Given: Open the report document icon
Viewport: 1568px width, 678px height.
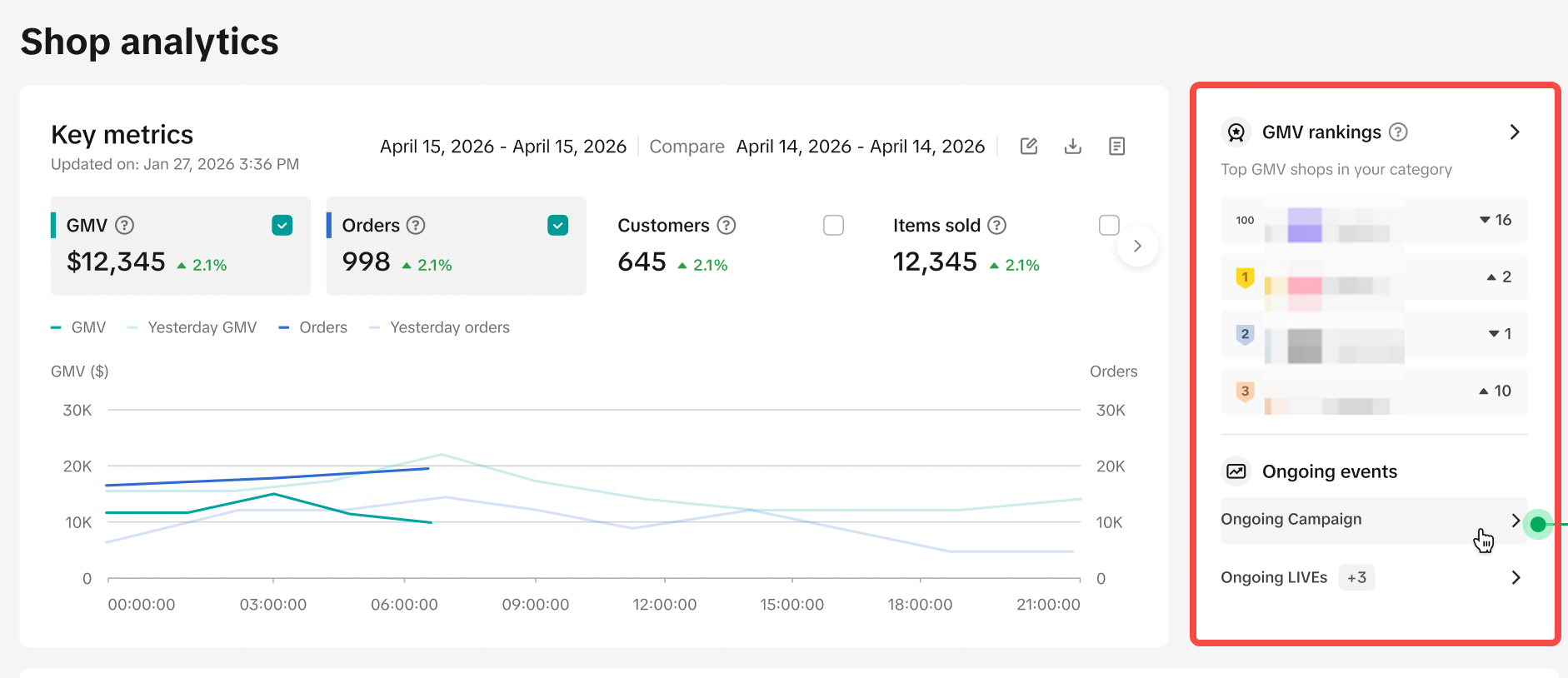Looking at the screenshot, I should [1117, 147].
